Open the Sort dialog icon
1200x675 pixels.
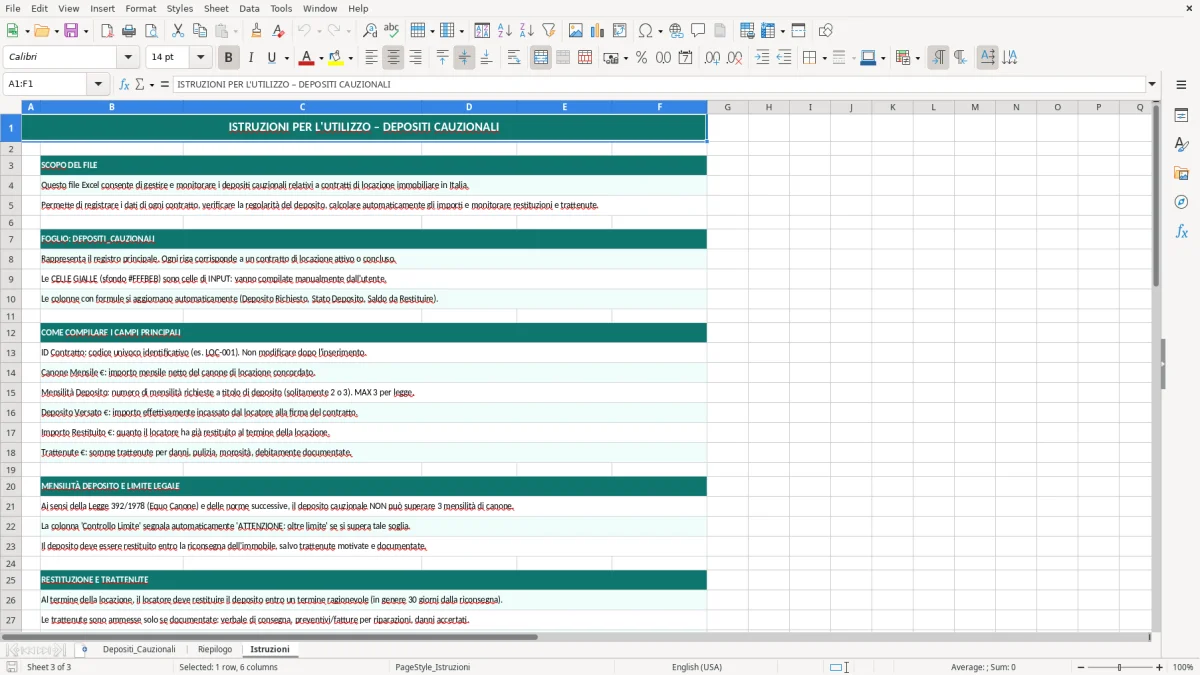[x=482, y=31]
